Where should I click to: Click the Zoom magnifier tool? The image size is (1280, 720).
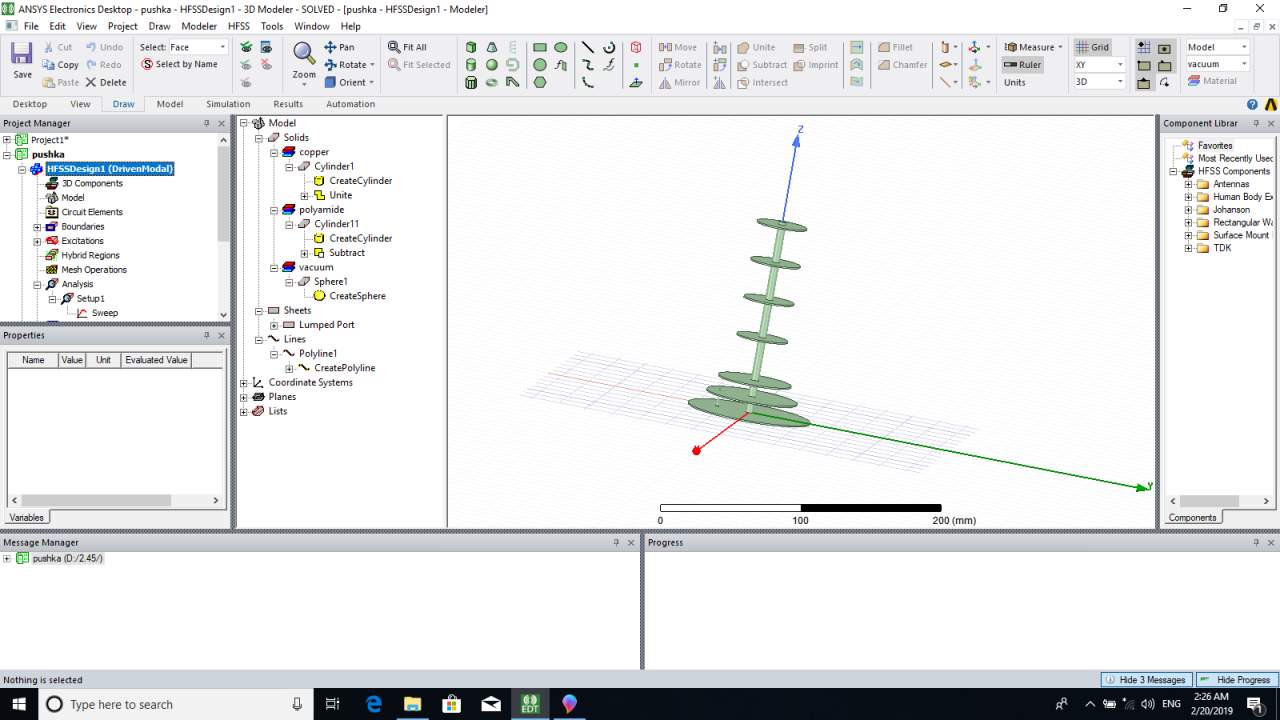click(304, 54)
